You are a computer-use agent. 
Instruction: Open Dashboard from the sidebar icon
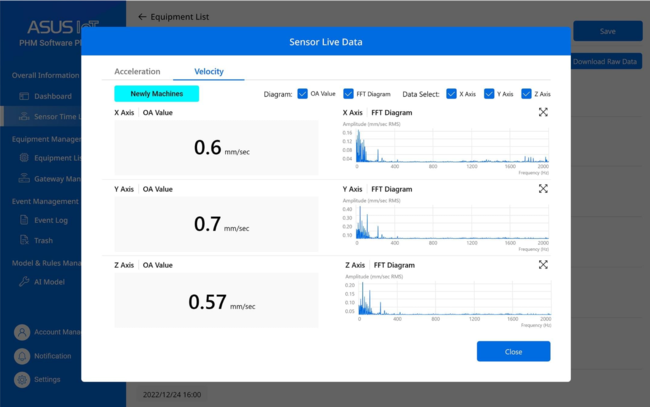point(24,96)
